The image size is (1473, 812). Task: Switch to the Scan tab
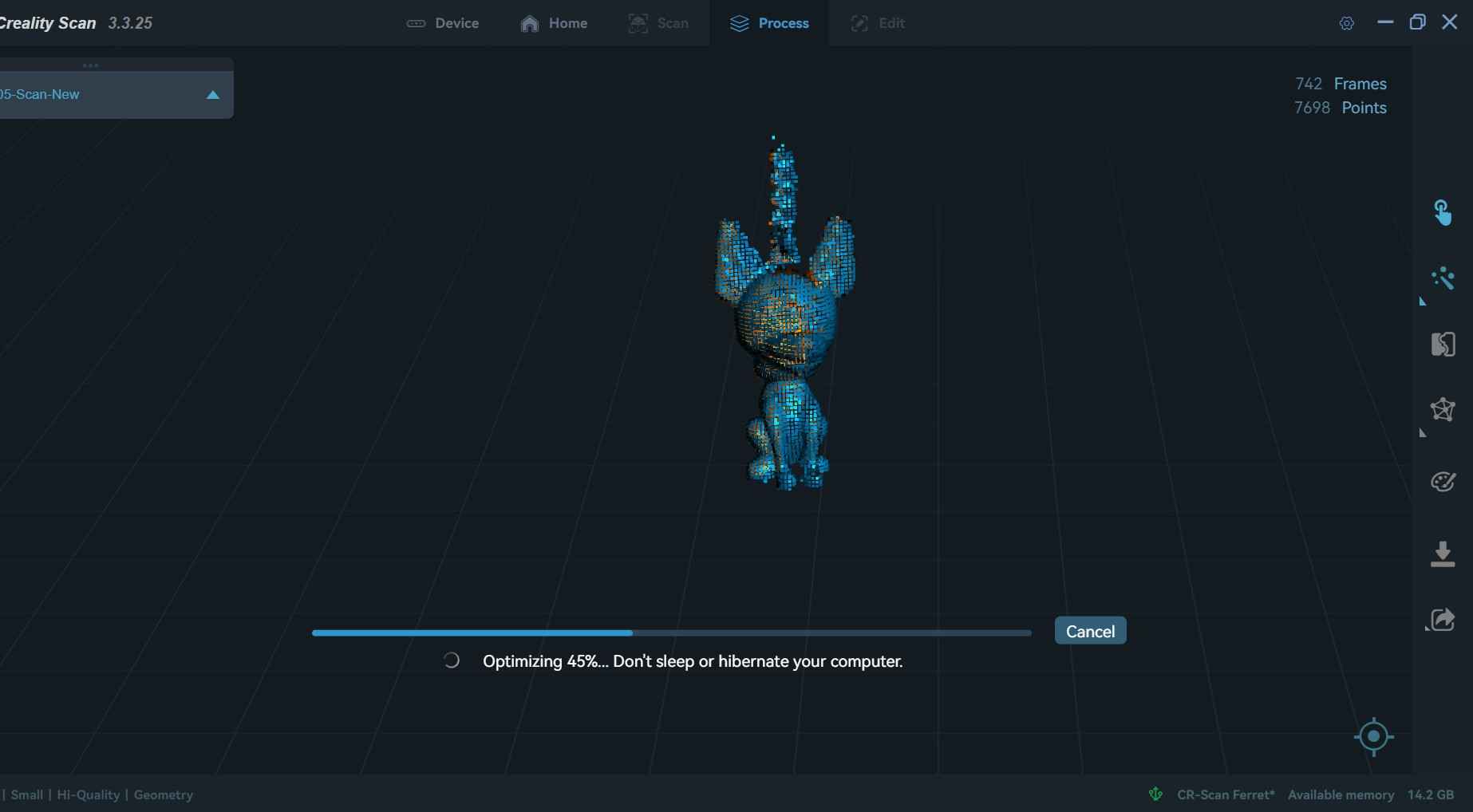tap(658, 23)
